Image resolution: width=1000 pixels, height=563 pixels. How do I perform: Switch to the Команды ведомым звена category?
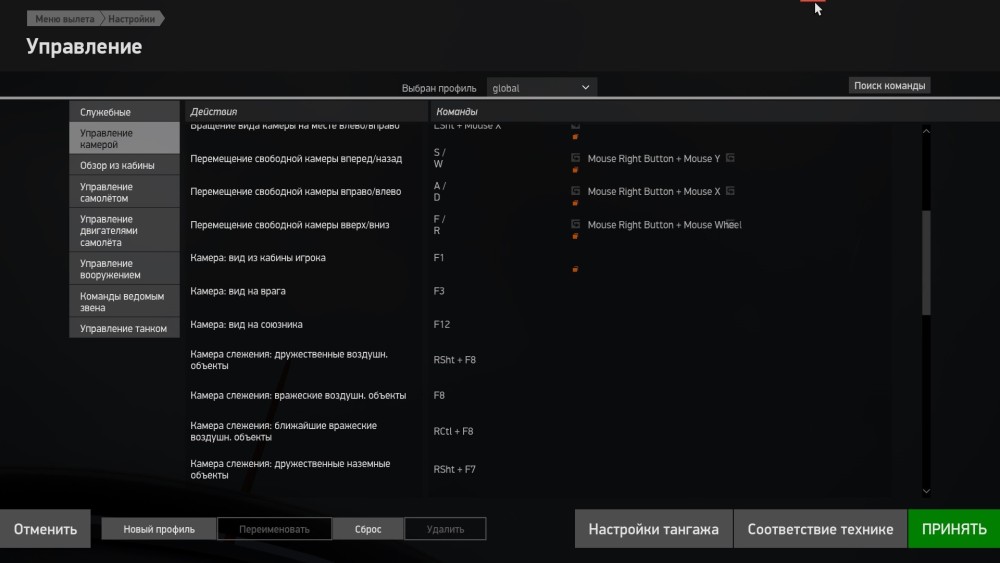[124, 302]
